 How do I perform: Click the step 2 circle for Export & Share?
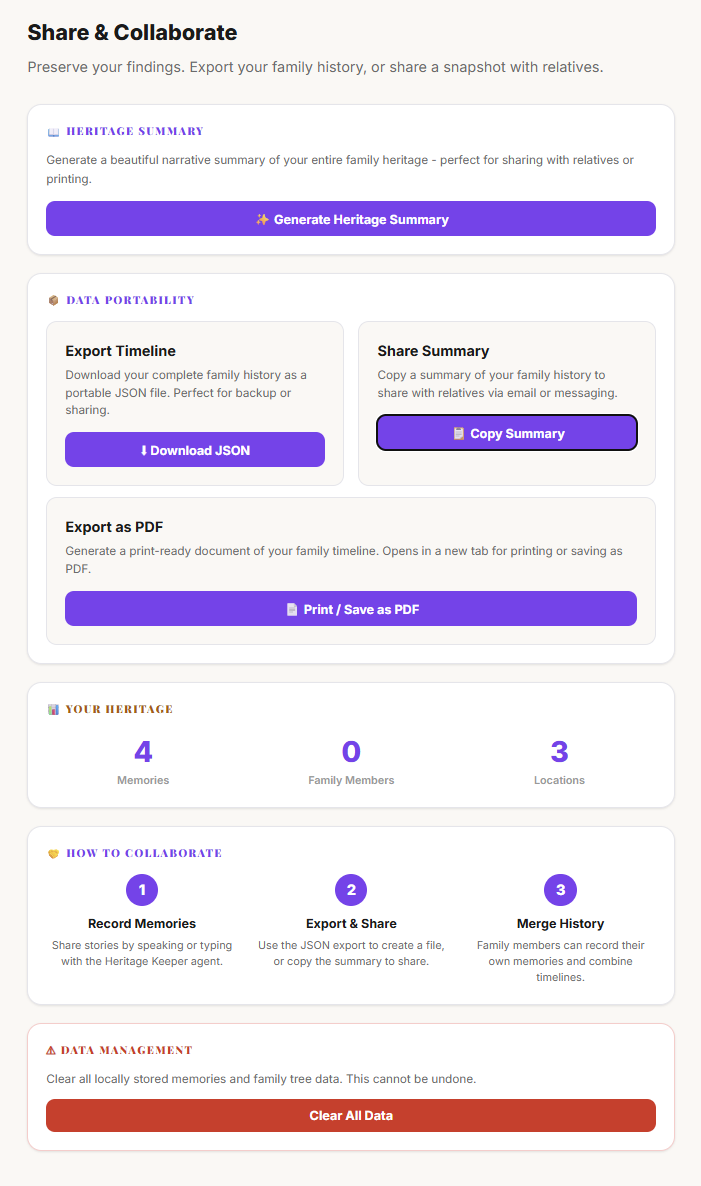351,890
